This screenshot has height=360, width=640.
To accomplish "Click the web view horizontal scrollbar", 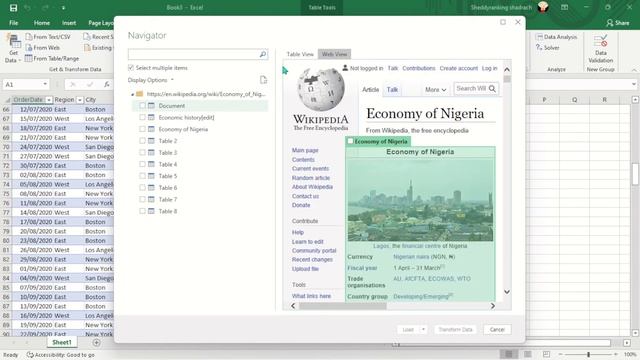I will [x=343, y=306].
